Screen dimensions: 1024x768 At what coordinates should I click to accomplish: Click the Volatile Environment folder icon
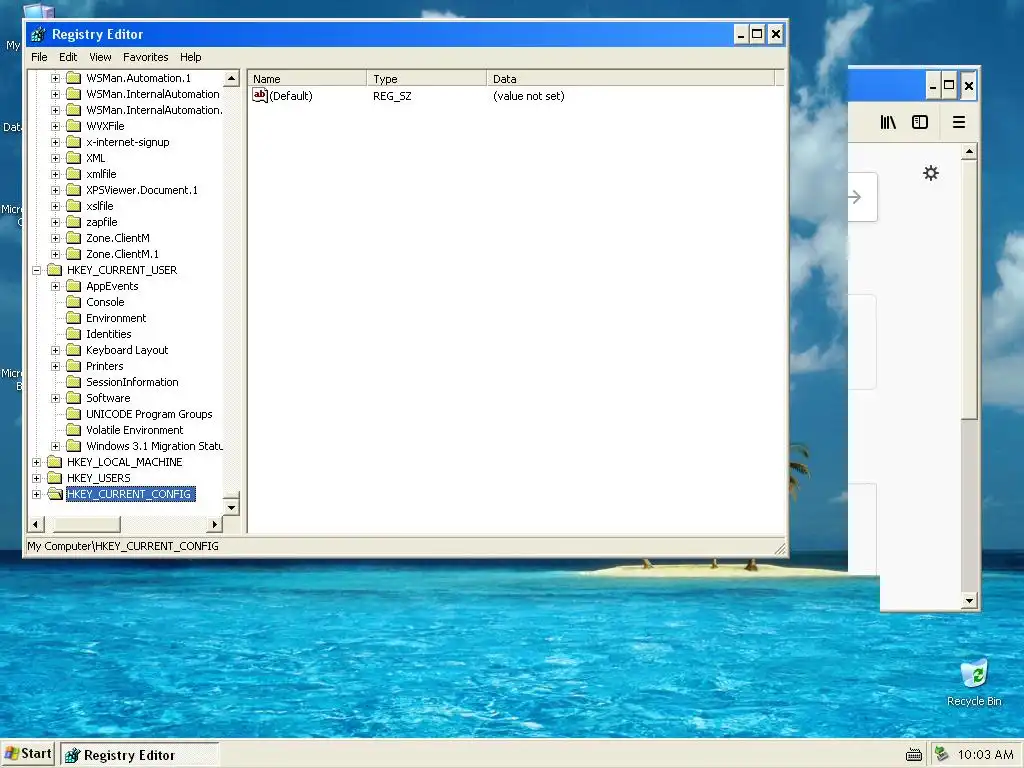click(74, 430)
